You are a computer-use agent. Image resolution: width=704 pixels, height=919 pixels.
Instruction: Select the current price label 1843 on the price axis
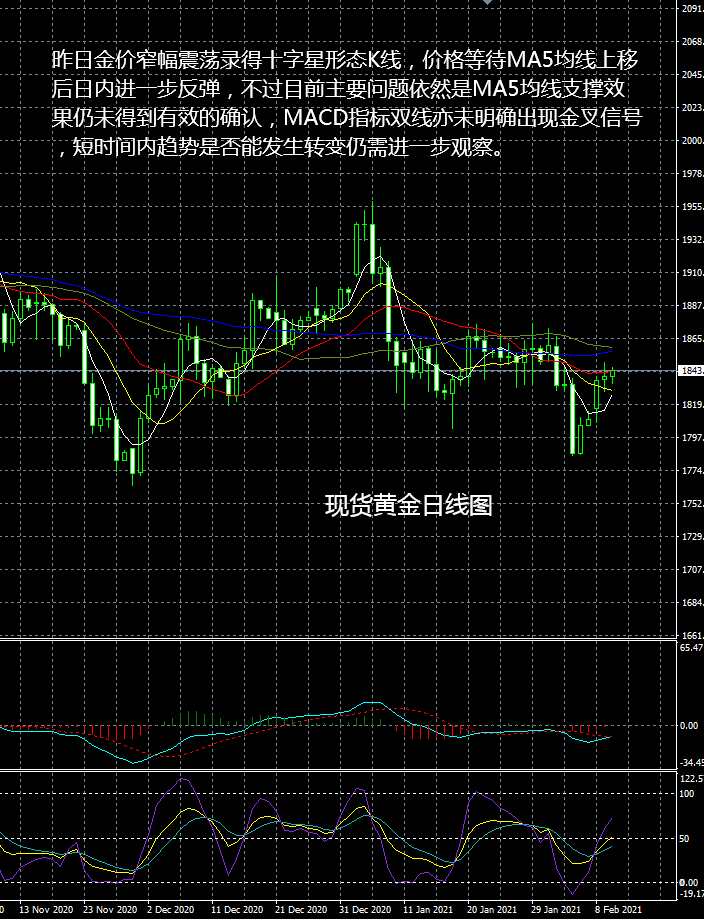[x=691, y=371]
